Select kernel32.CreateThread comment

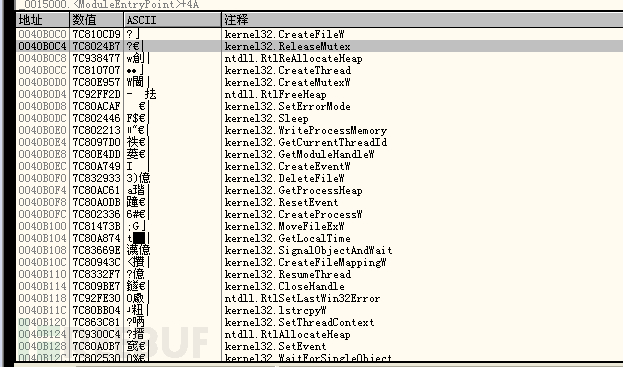point(288,70)
